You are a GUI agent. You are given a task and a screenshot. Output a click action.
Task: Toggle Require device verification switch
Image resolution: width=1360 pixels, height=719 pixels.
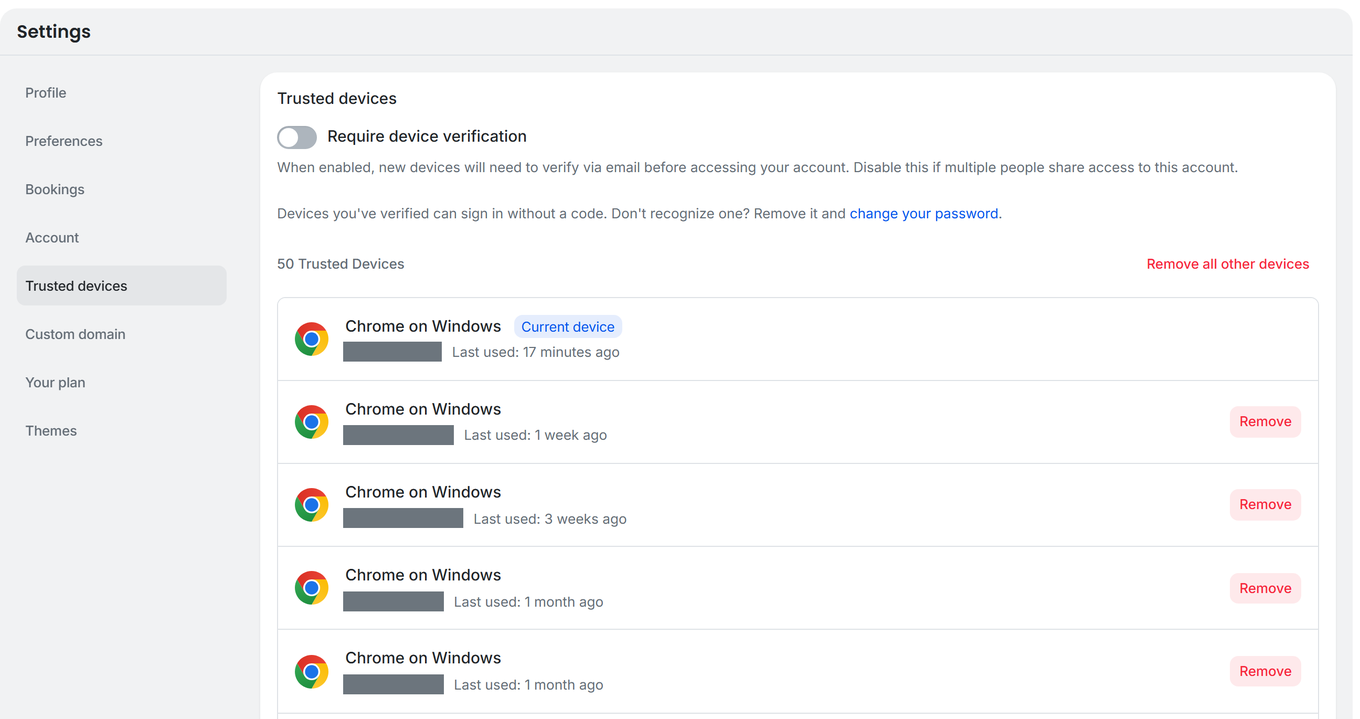[297, 137]
